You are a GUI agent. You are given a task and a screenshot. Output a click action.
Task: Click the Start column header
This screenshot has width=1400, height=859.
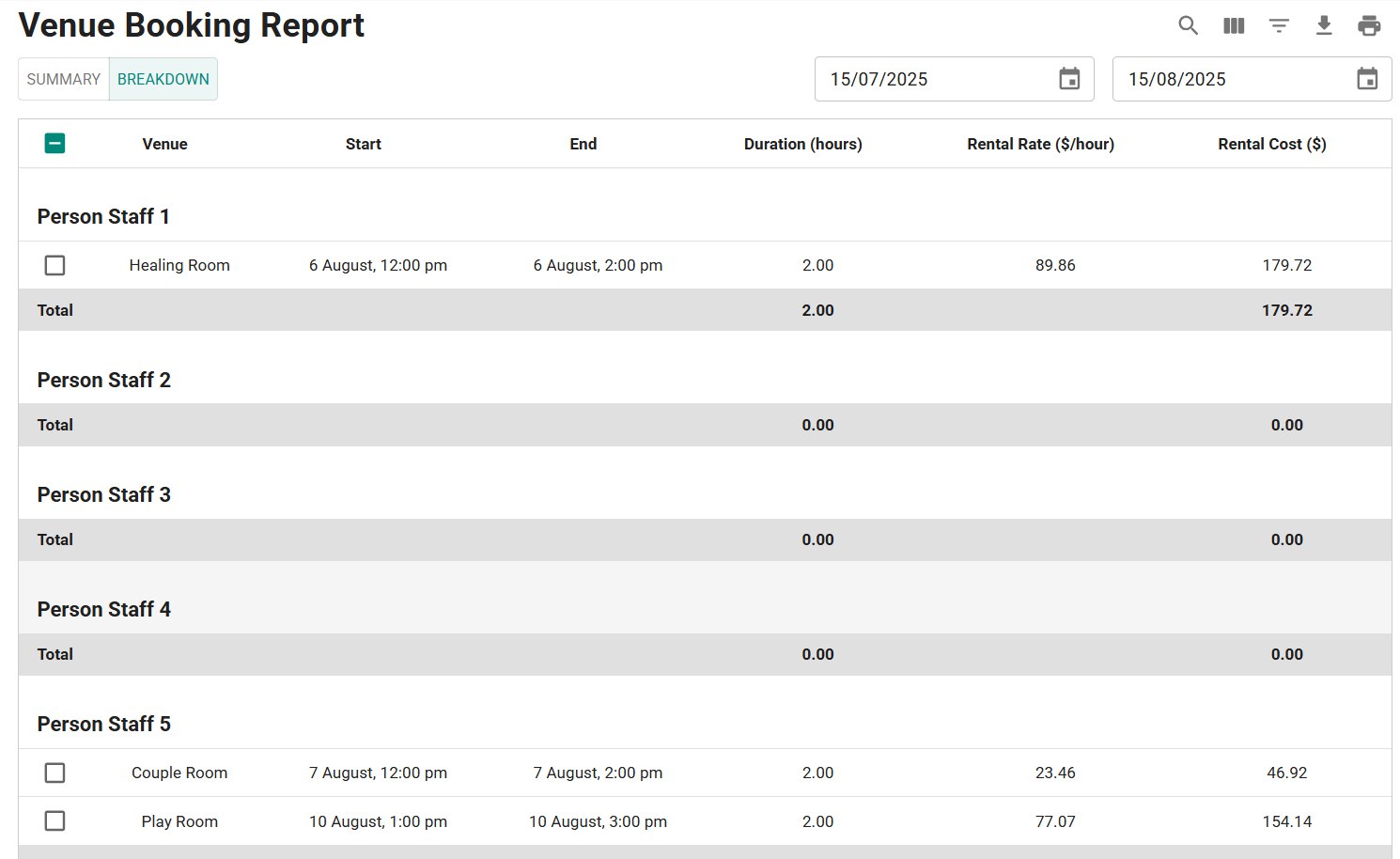363,144
